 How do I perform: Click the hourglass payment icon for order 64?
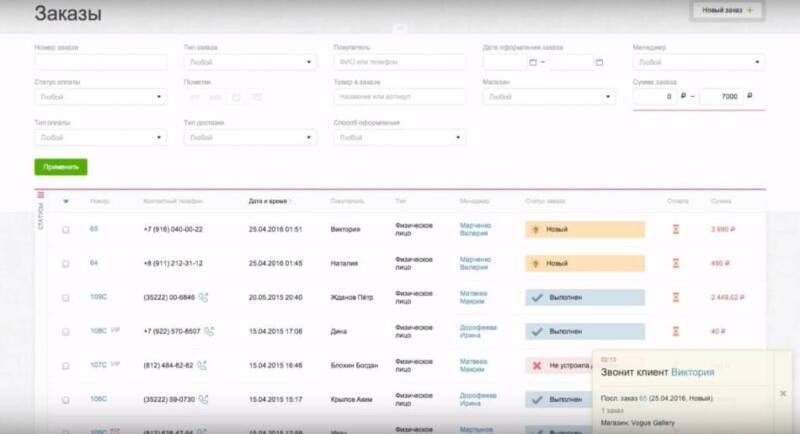point(675,263)
